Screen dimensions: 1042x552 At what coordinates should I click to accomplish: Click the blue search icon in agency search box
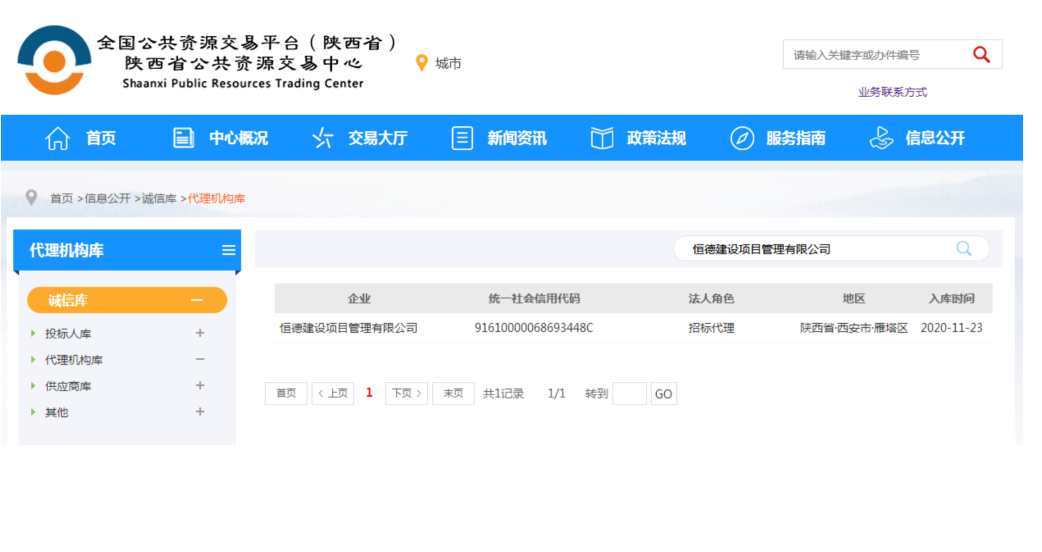pos(964,248)
